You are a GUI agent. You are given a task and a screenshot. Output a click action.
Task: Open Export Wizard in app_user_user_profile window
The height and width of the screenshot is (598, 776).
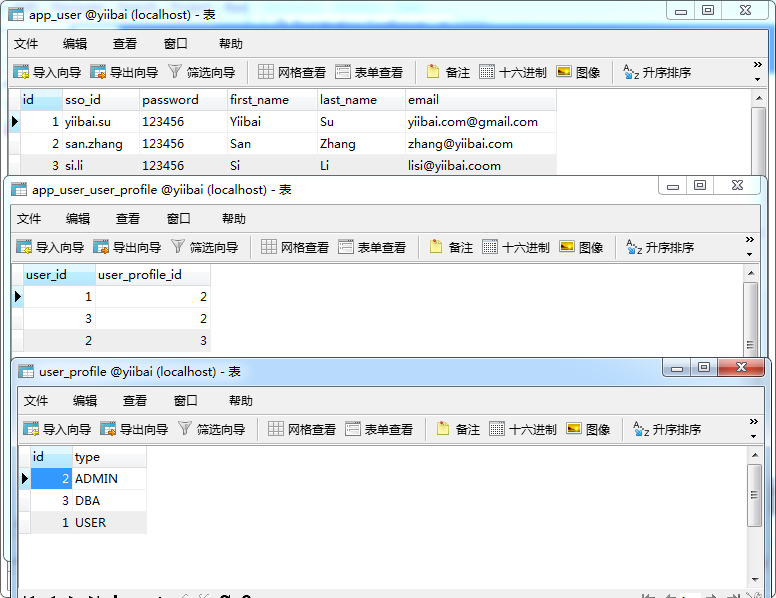tap(127, 247)
